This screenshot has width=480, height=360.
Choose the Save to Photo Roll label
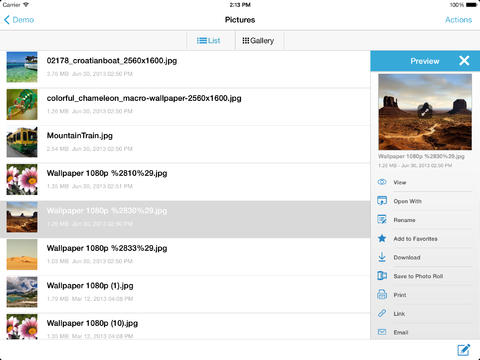tap(418, 276)
